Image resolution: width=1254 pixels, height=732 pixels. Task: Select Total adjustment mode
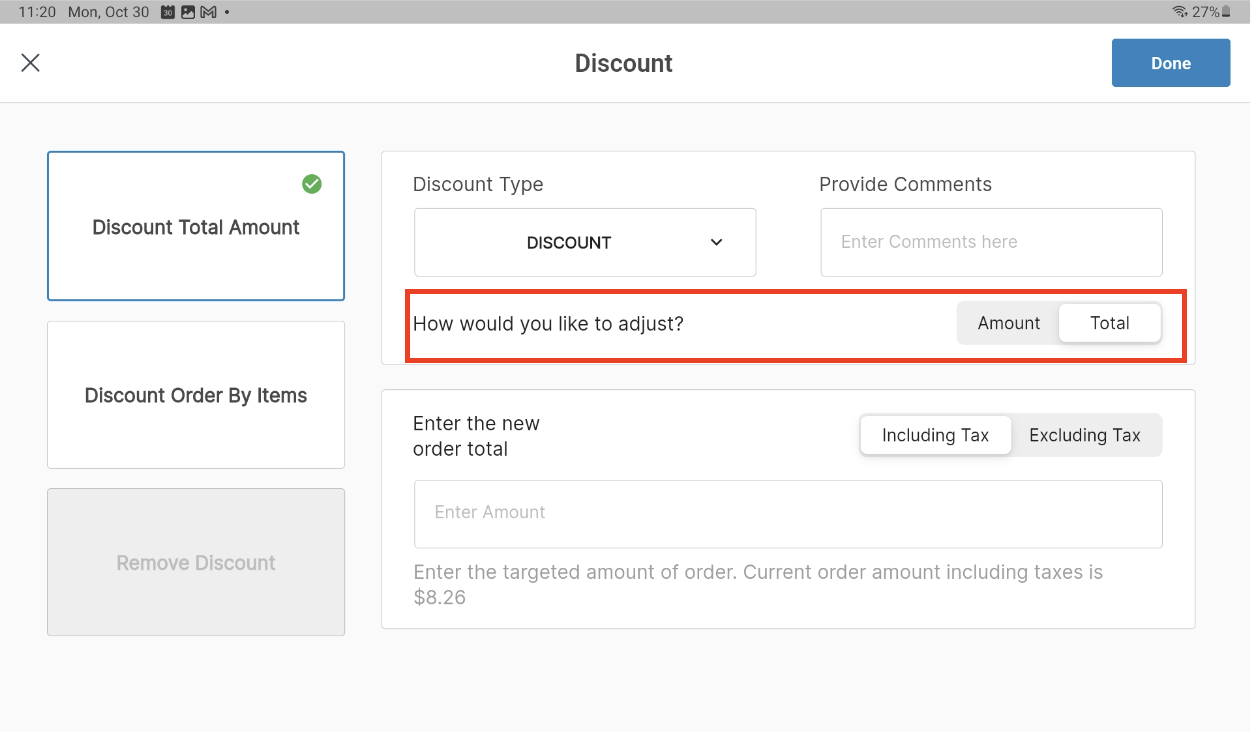click(1110, 323)
